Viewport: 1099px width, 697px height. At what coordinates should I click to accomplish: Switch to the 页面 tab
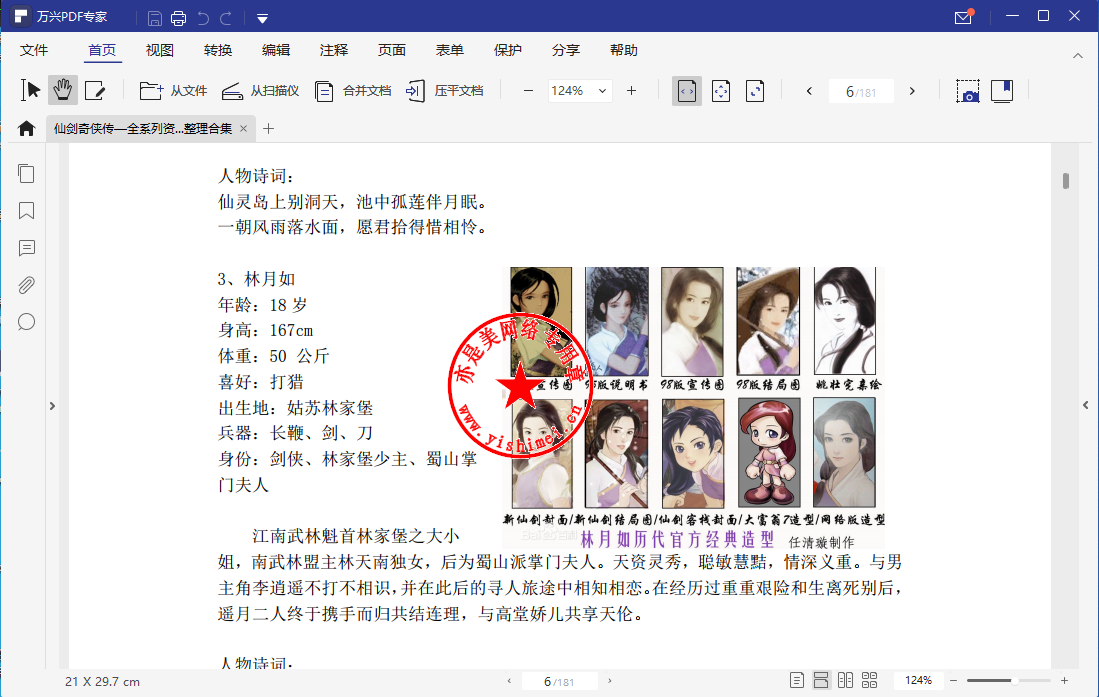click(x=392, y=50)
